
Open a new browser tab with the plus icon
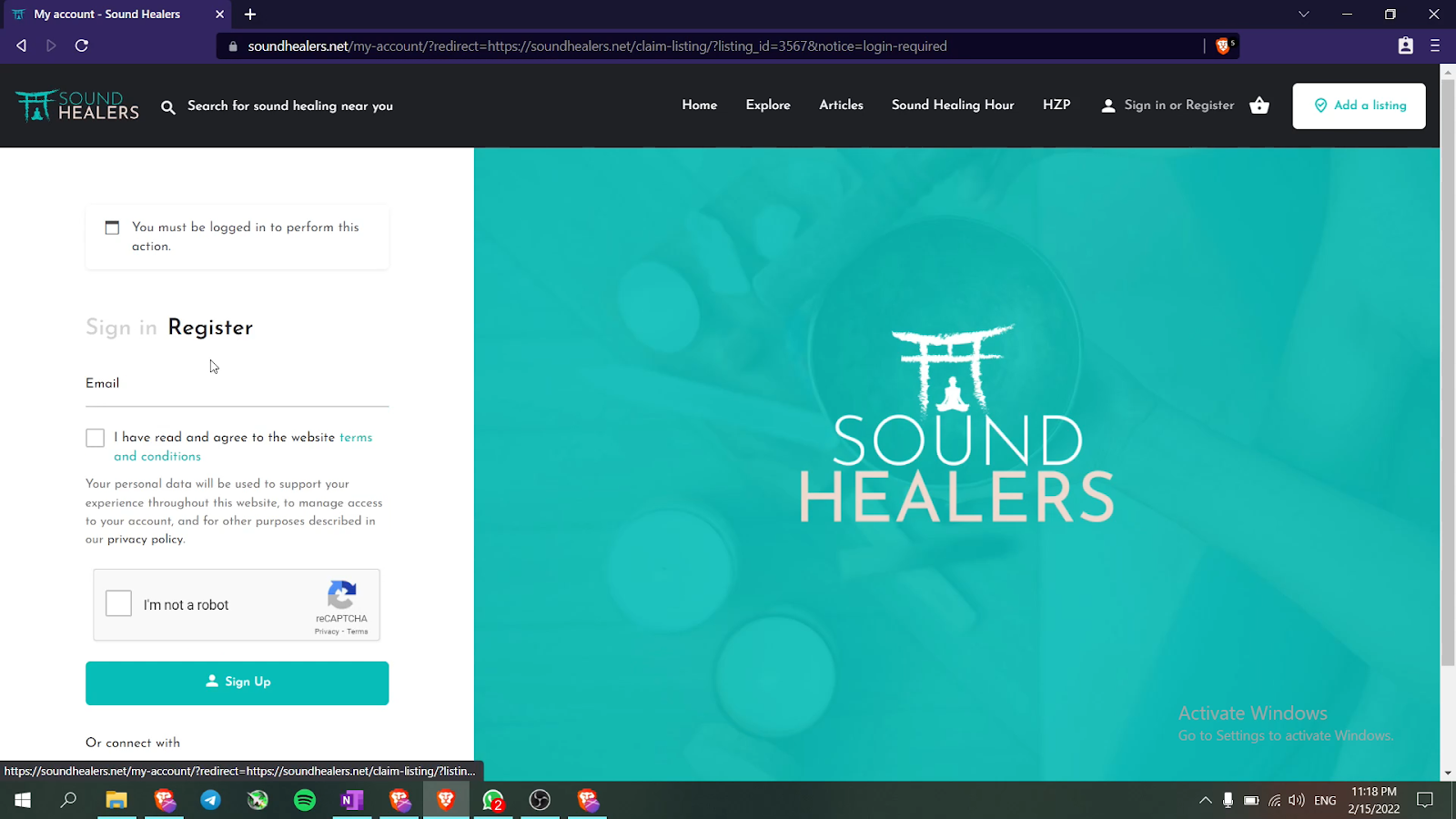[x=250, y=14]
